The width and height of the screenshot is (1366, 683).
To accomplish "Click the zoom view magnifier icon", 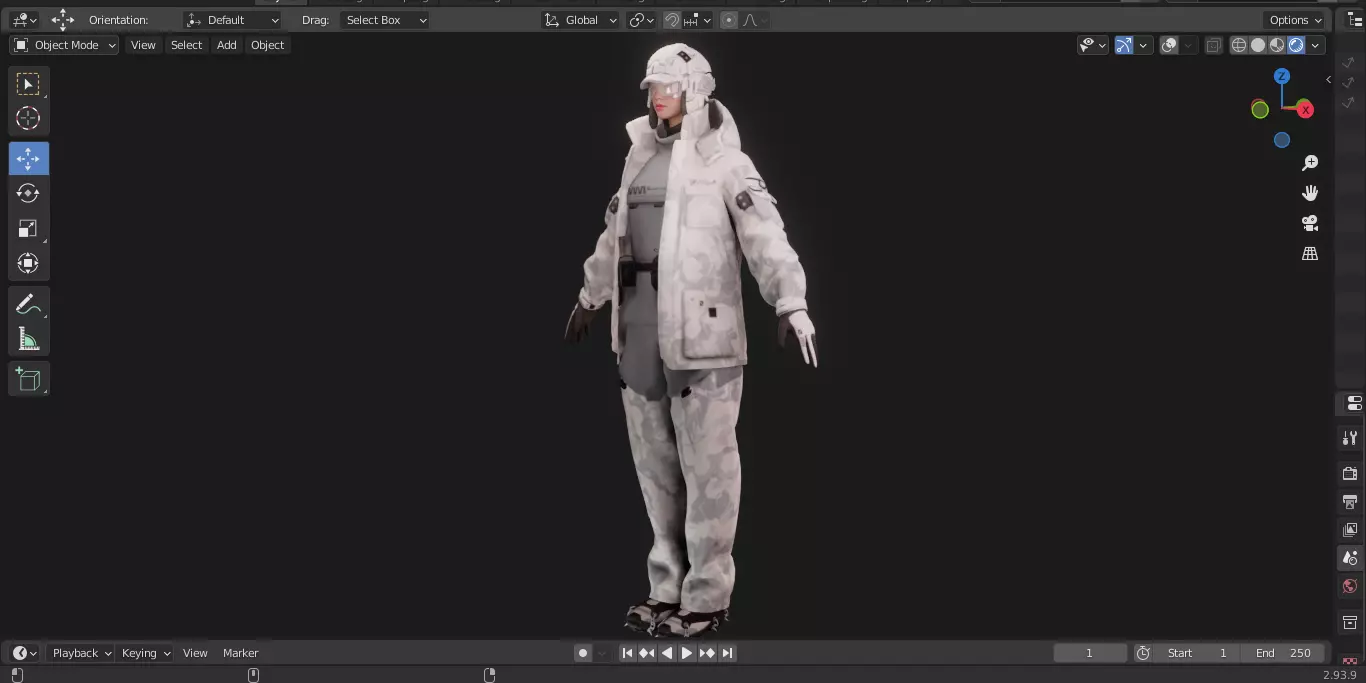I will (1310, 163).
